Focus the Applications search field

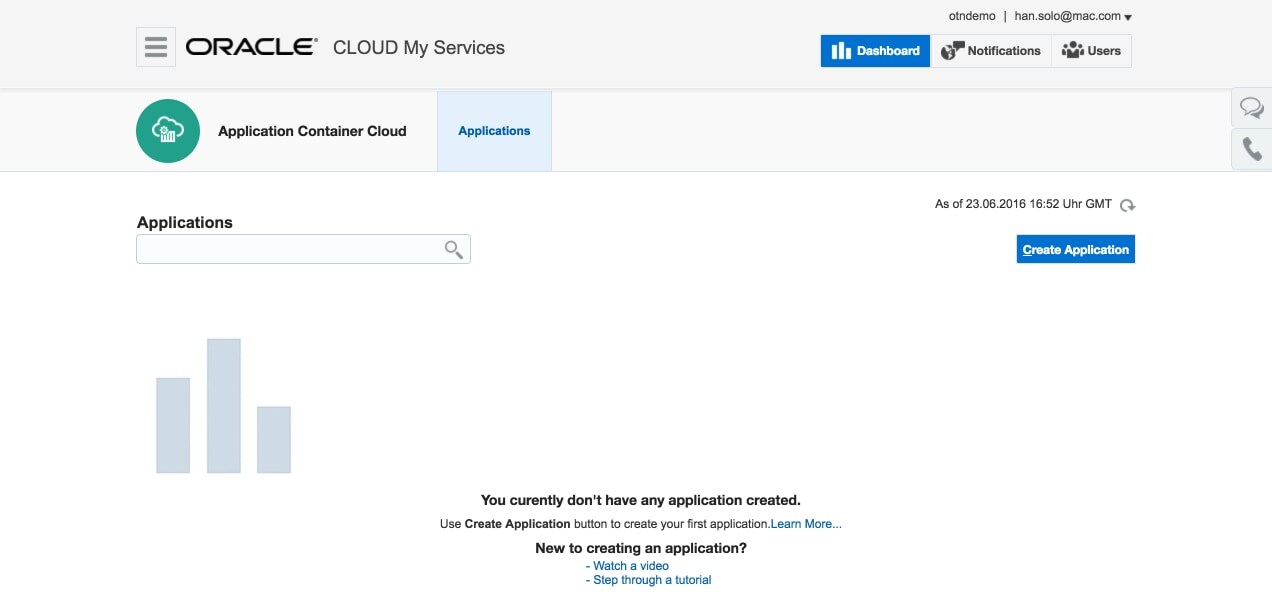(290, 249)
